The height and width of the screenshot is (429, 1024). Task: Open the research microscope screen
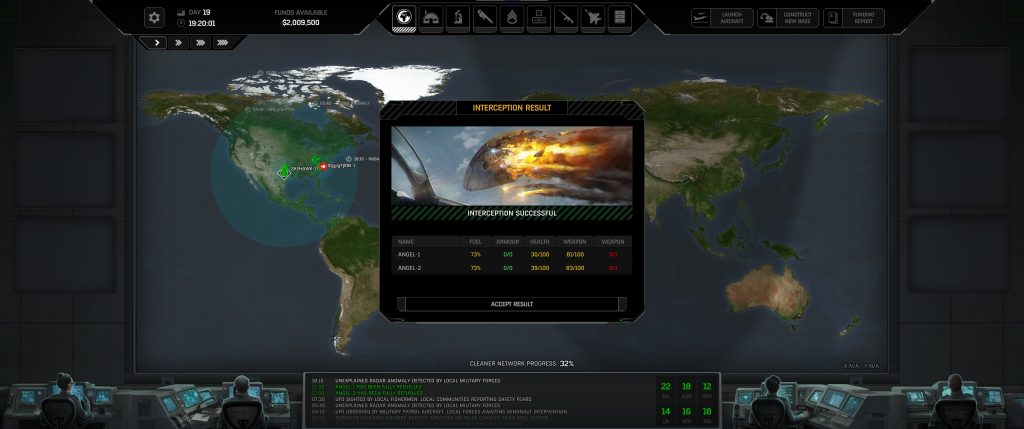458,18
